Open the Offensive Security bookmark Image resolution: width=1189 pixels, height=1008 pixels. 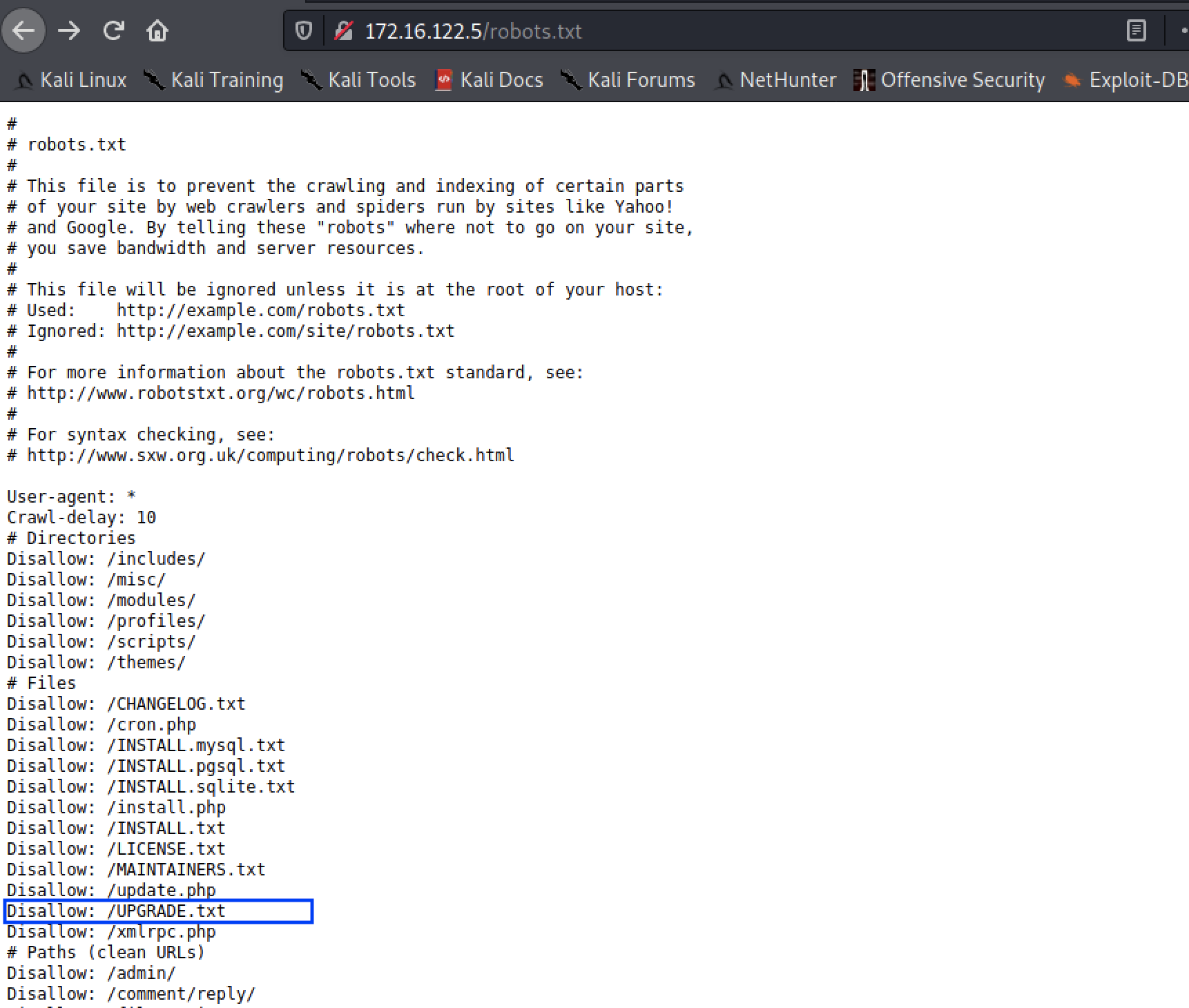pos(949,80)
